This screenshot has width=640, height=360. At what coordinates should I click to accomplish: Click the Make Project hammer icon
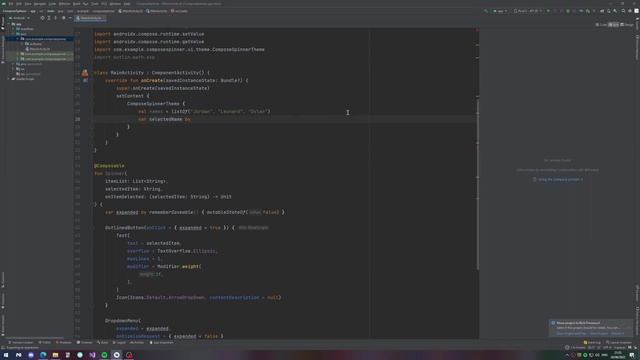[x=486, y=11]
